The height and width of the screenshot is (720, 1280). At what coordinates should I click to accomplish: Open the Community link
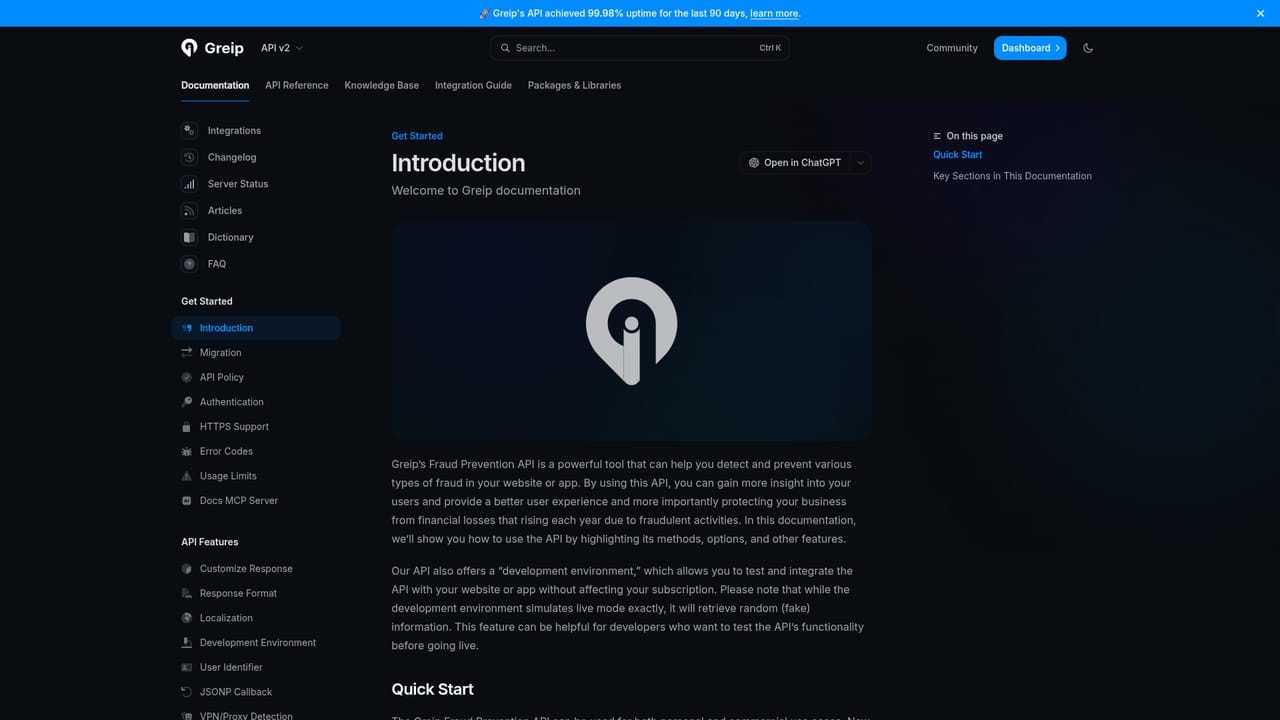pos(952,48)
